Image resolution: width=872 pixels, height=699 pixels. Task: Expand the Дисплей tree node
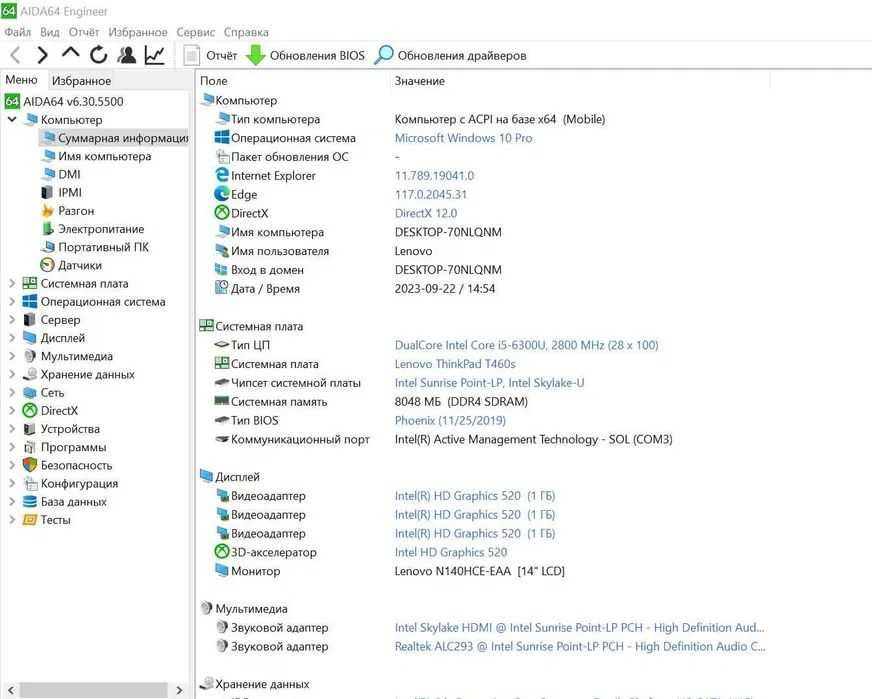12,338
